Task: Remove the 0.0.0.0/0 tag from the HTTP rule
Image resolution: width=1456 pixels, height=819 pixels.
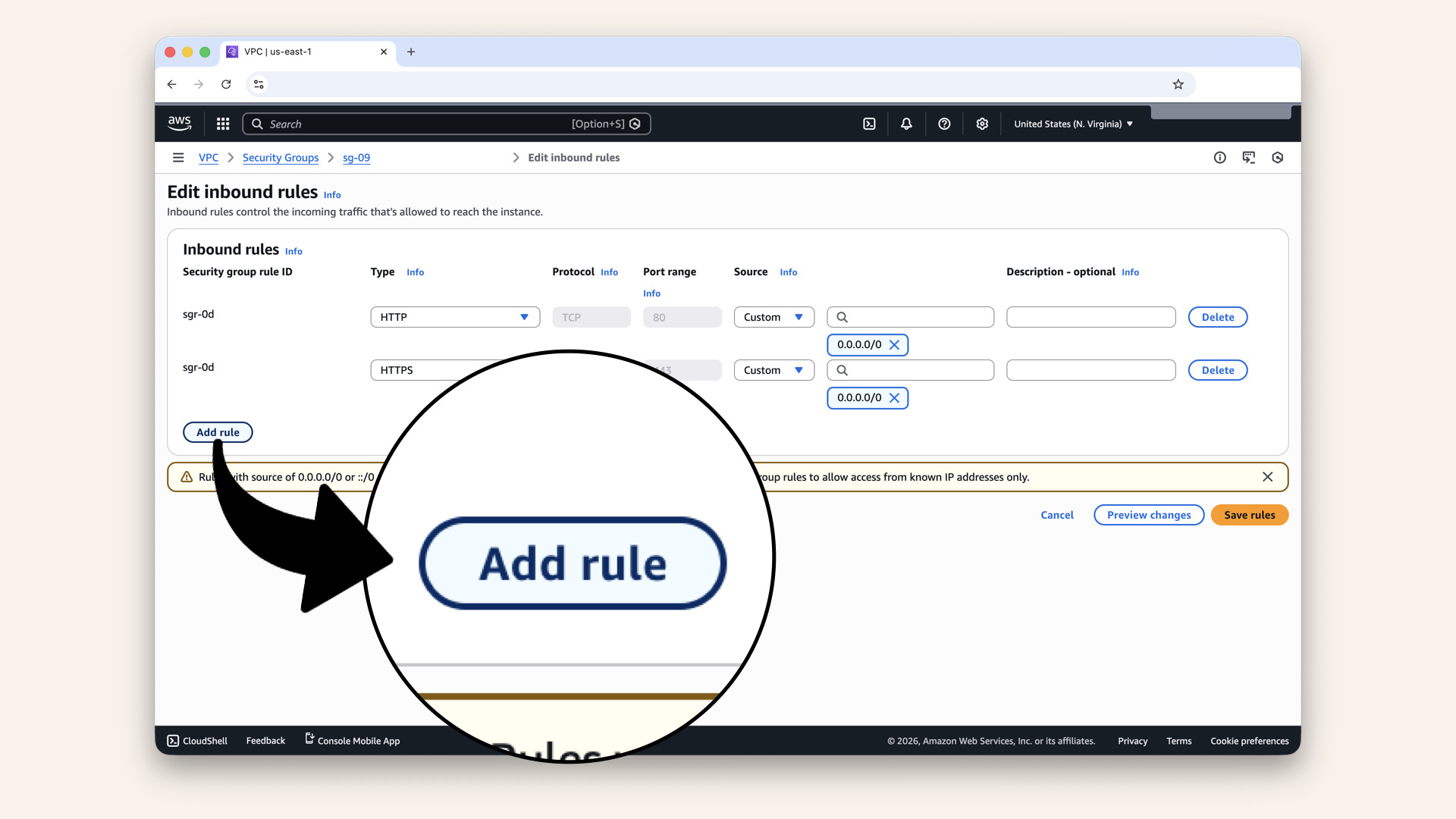Action: [895, 344]
